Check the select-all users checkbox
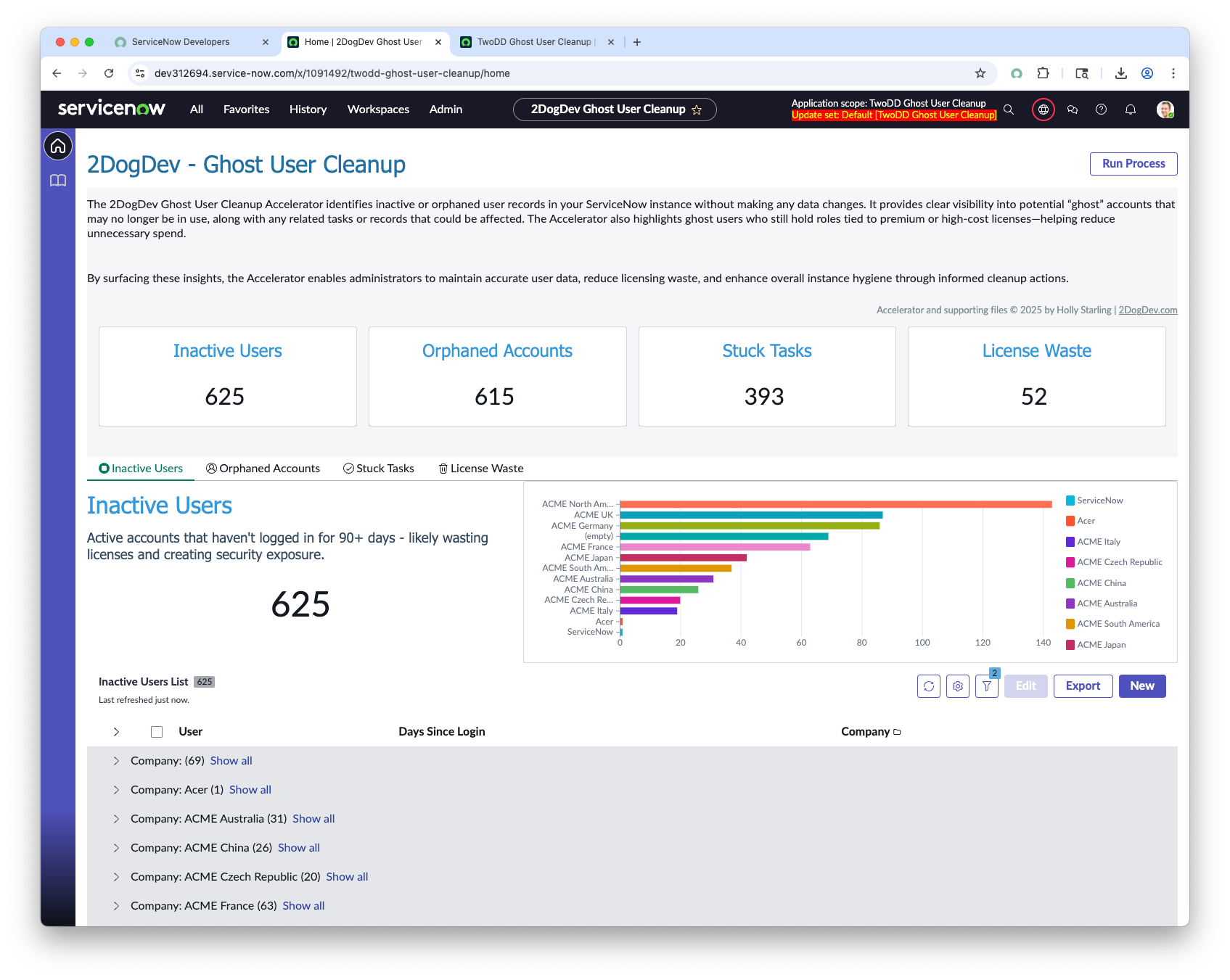This screenshot has height=980, width=1230. pyautogui.click(x=157, y=732)
